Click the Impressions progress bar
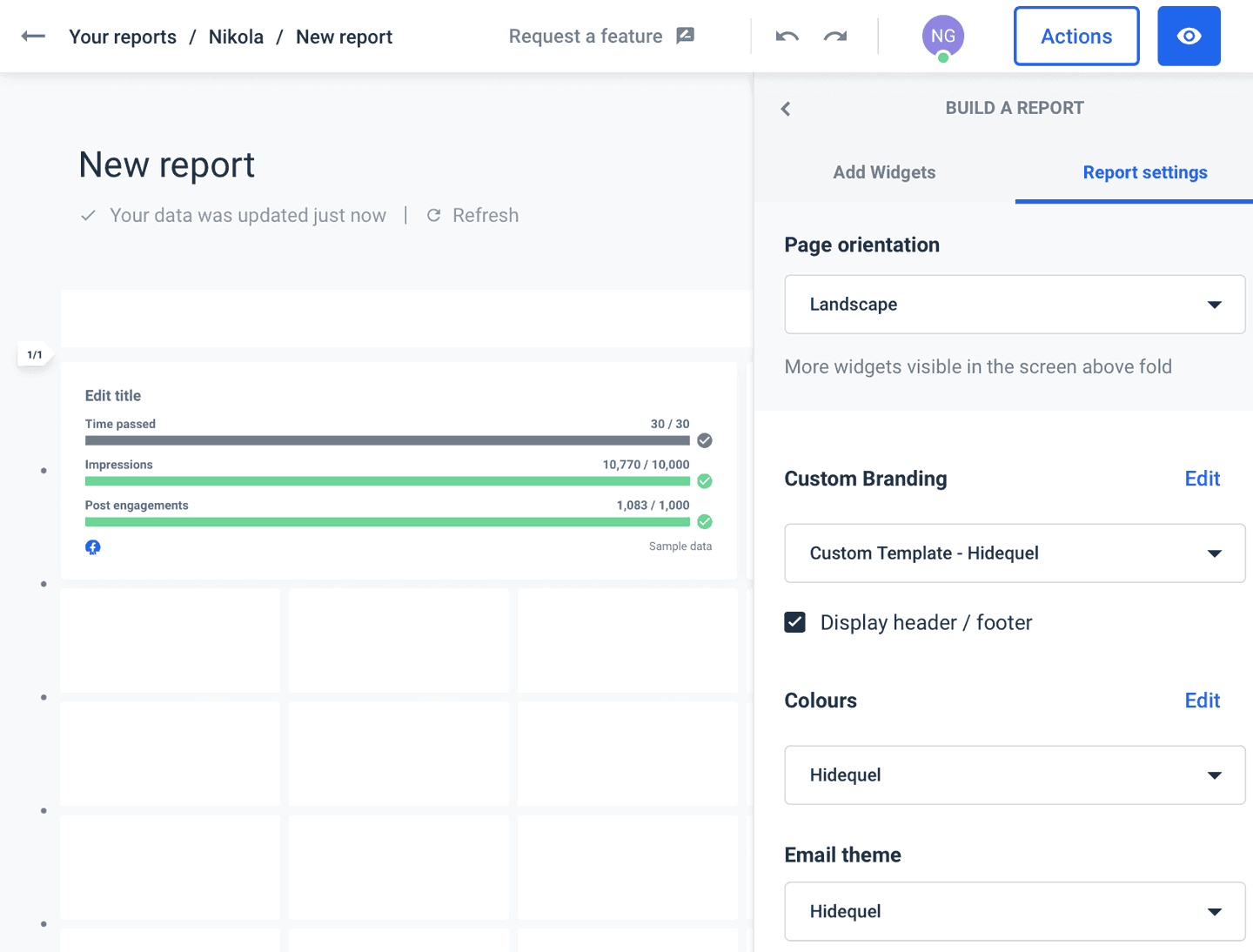 (387, 480)
